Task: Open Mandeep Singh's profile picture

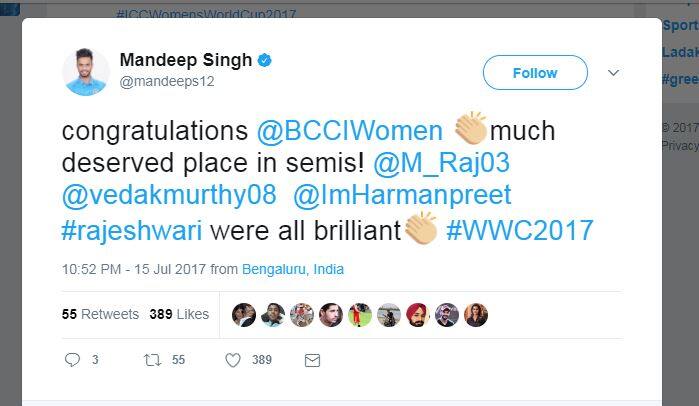Action: (x=85, y=72)
